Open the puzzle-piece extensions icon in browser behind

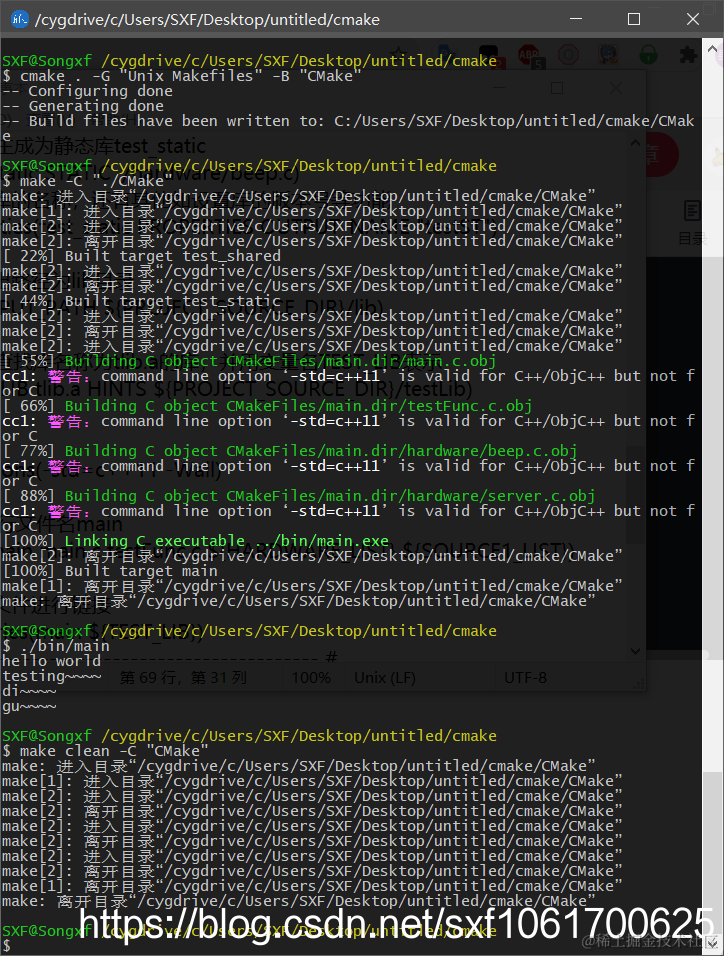pyautogui.click(x=687, y=55)
